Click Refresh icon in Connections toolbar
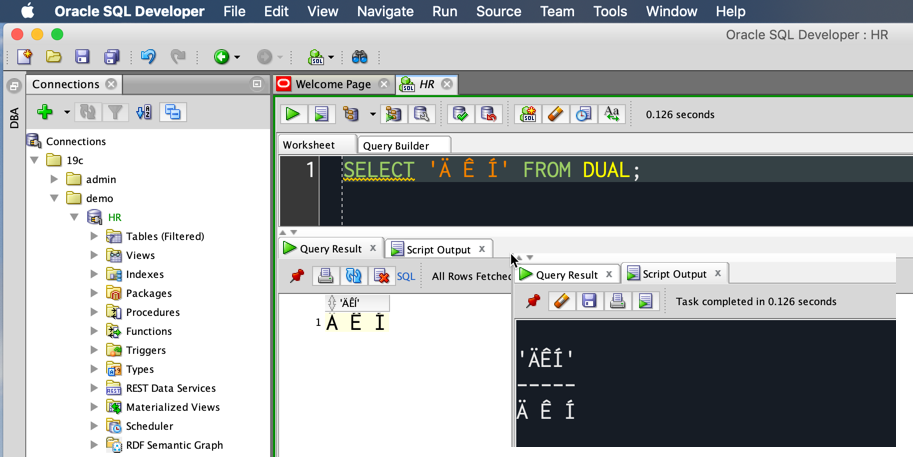The height and width of the screenshot is (457, 913). 87,112
